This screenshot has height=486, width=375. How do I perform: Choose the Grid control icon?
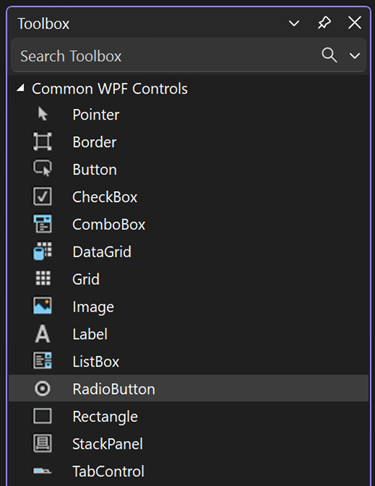[43, 278]
